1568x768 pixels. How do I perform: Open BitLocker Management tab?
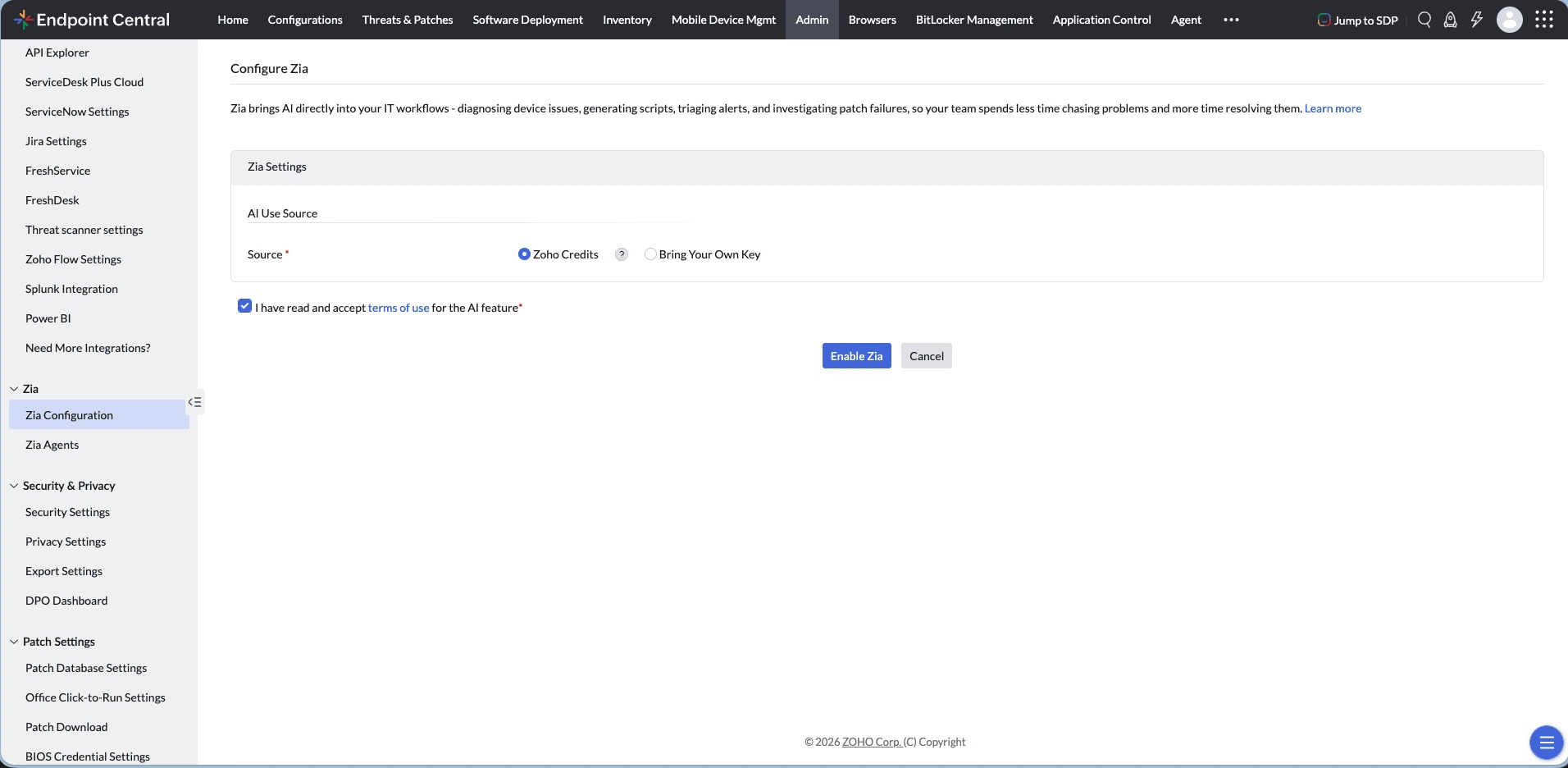point(974,20)
